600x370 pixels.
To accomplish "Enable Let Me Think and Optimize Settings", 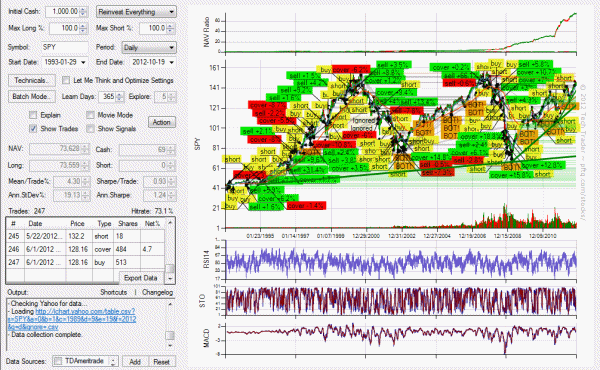I will click(66, 80).
